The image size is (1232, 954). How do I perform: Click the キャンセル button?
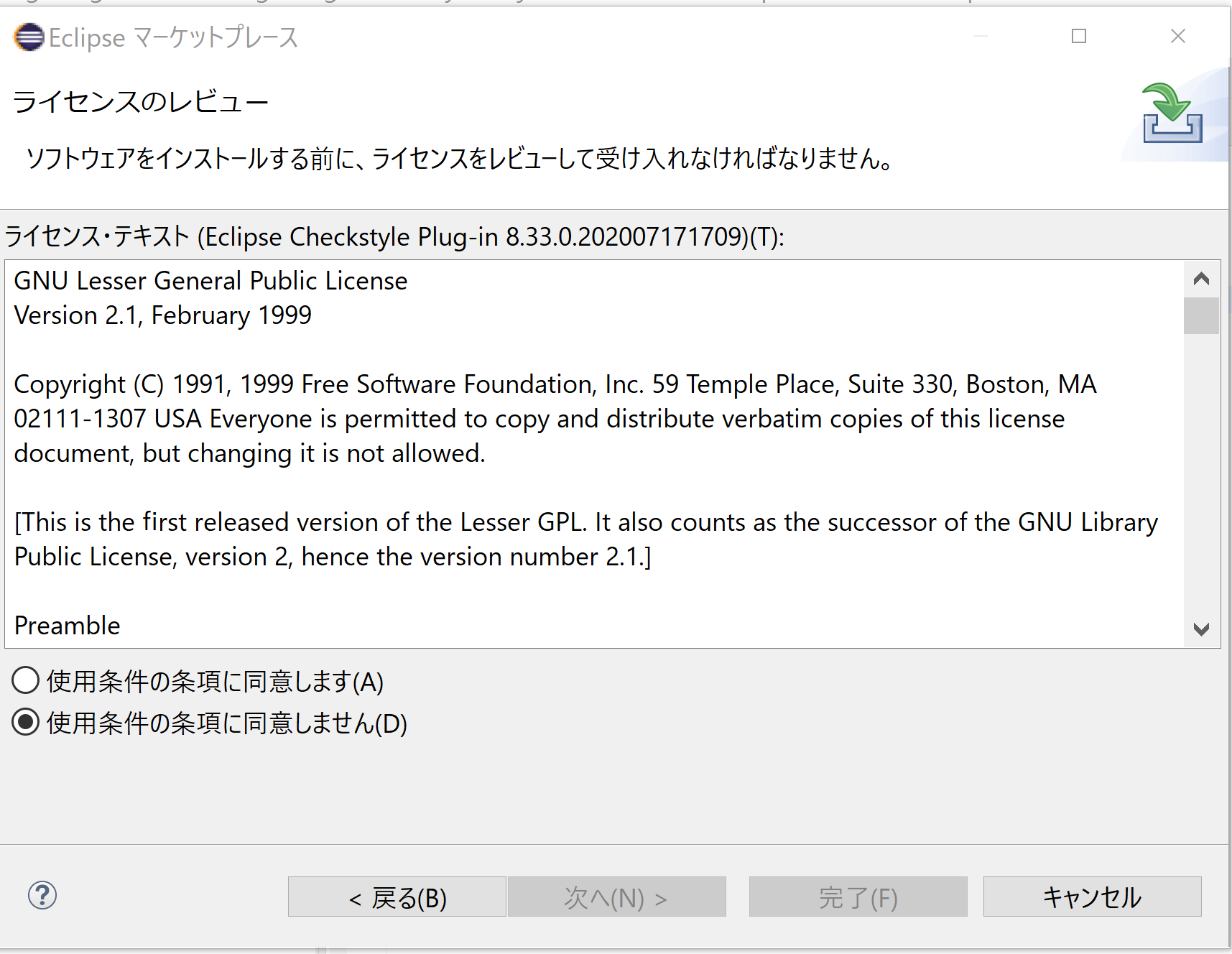coord(1092,897)
